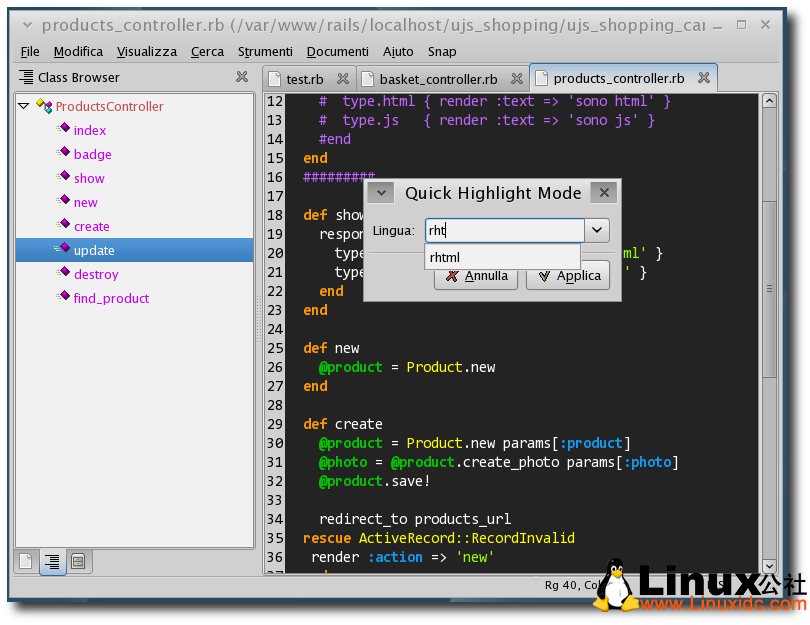
Task: Open the file browser cabinet icon
Action: pyautogui.click(x=78, y=561)
